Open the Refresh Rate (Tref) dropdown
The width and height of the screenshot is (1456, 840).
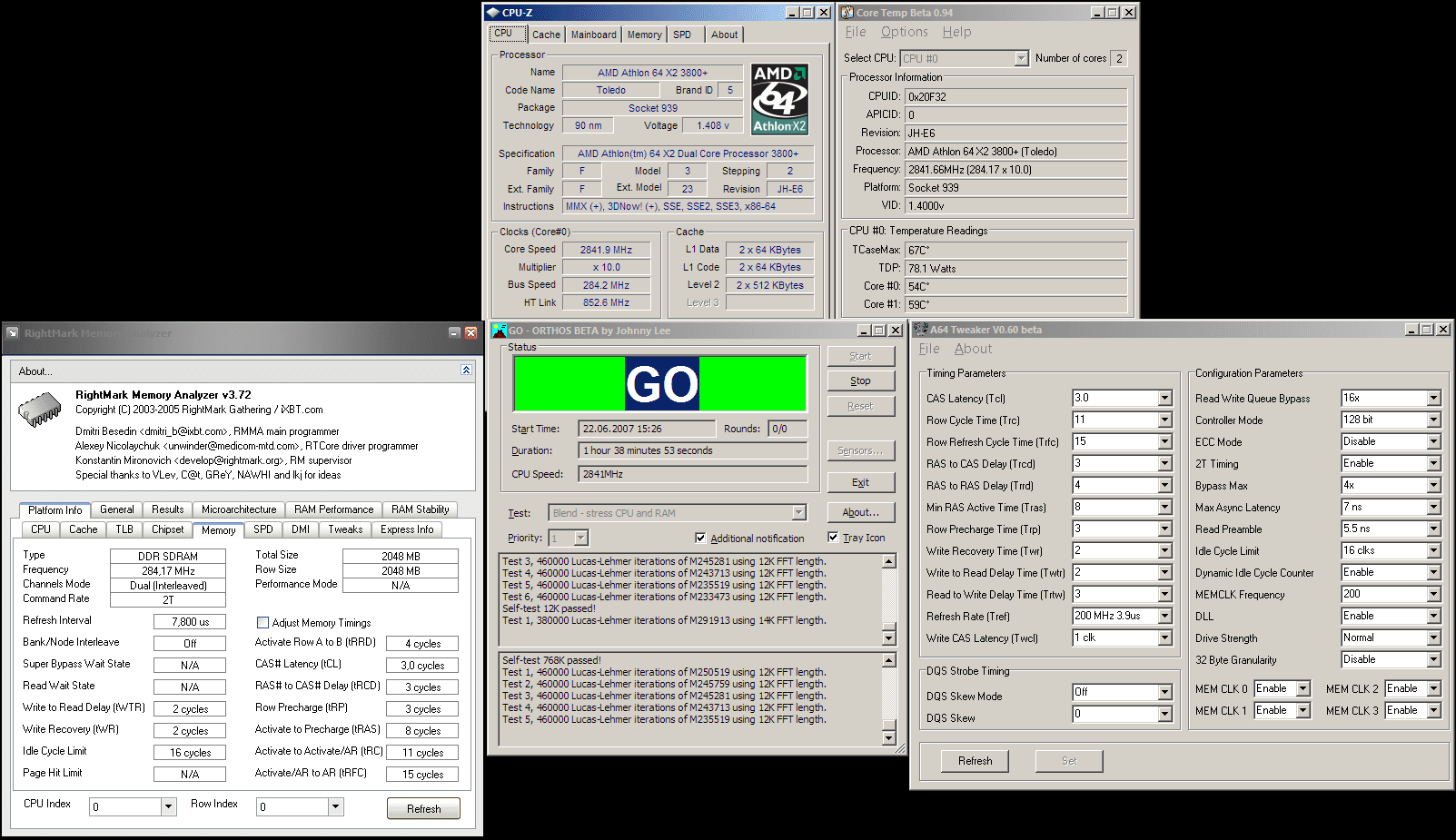point(1164,616)
